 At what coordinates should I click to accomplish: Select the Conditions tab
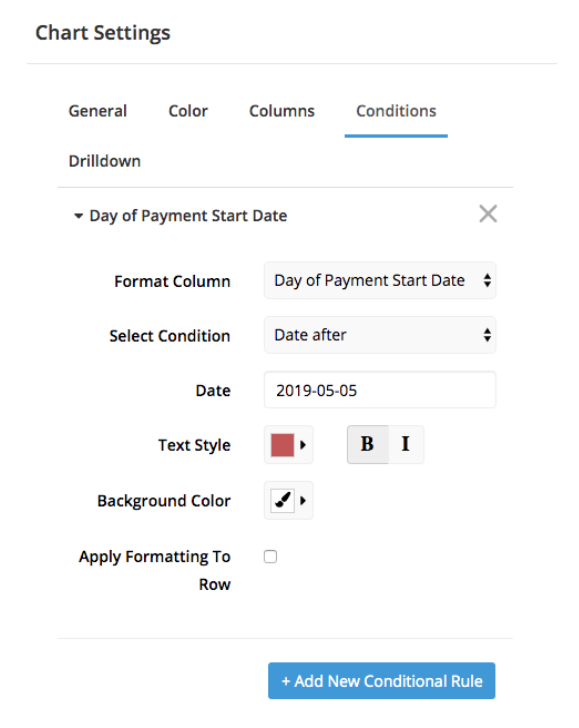tap(396, 111)
